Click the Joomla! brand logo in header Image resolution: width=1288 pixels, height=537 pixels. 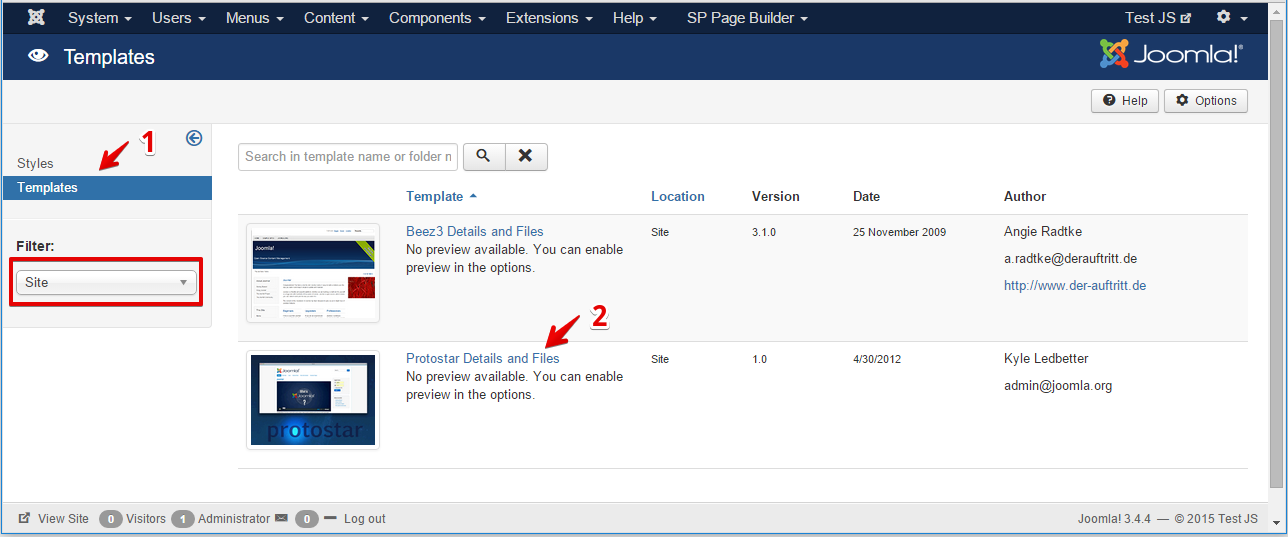tap(1171, 55)
